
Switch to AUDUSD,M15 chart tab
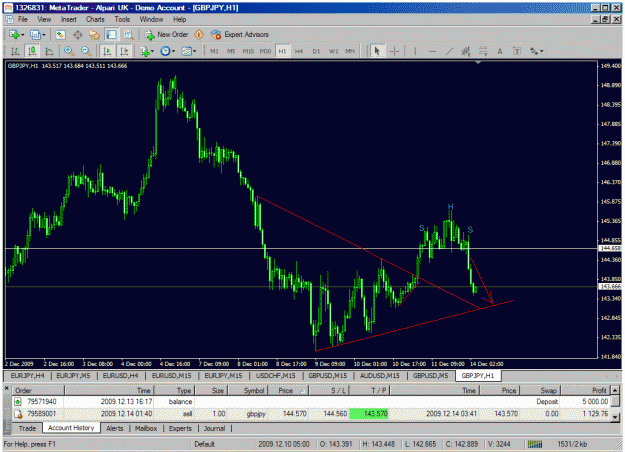pyautogui.click(x=379, y=375)
